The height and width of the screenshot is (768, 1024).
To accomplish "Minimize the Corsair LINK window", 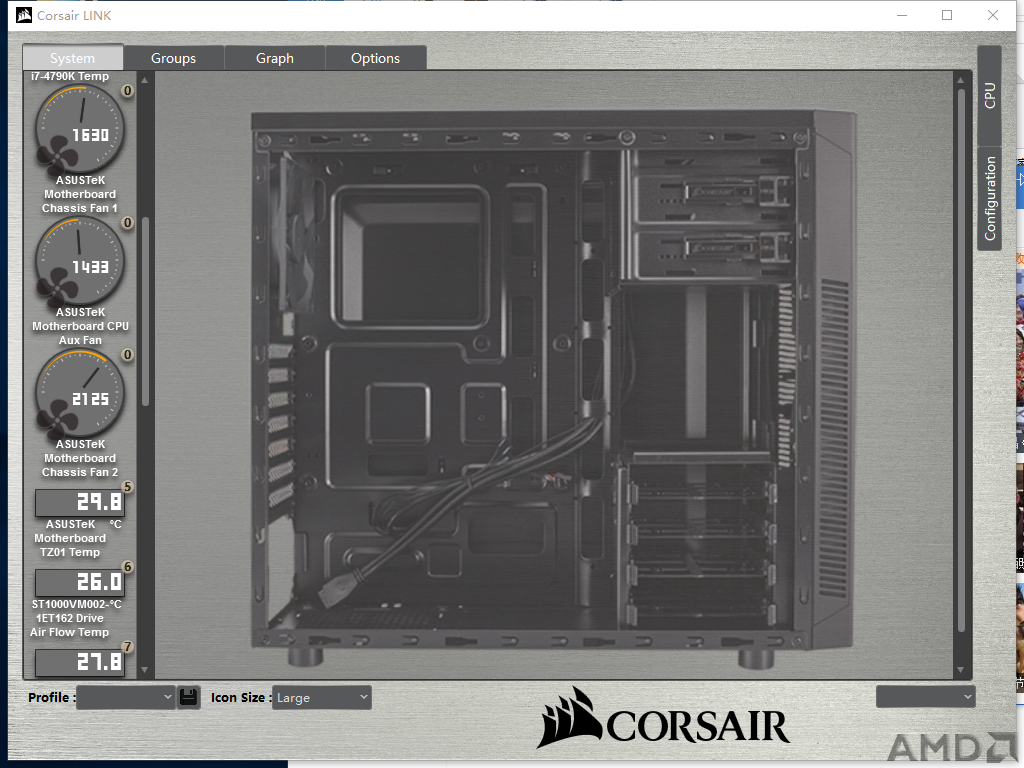I will point(902,15).
